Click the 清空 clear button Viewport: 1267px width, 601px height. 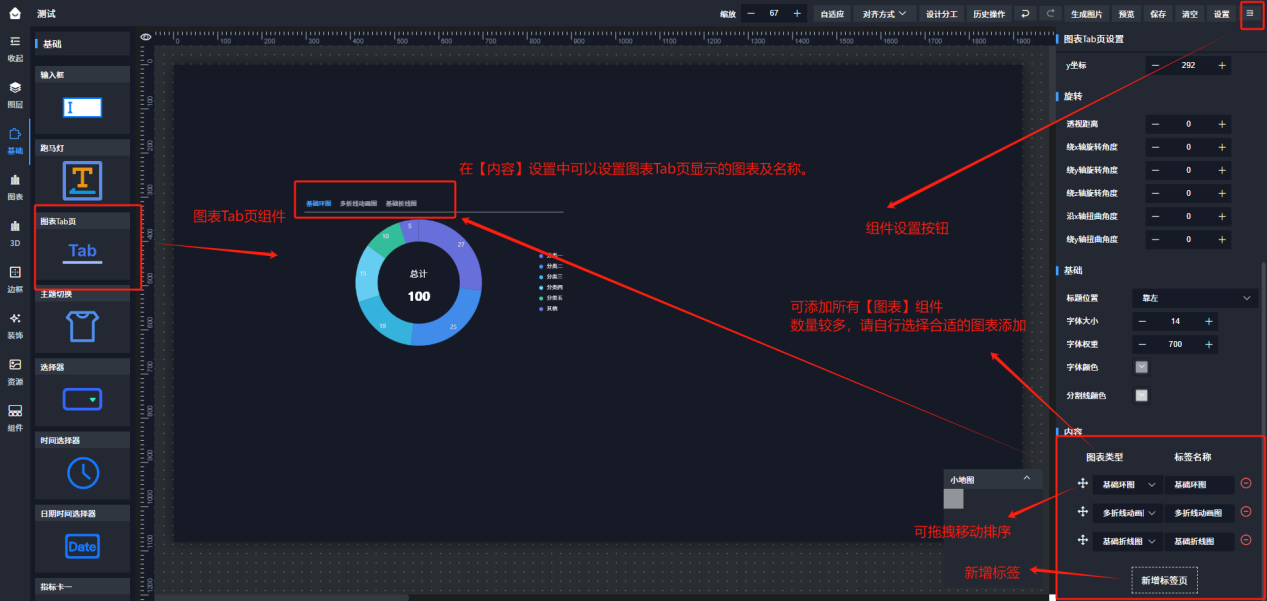(x=1190, y=14)
